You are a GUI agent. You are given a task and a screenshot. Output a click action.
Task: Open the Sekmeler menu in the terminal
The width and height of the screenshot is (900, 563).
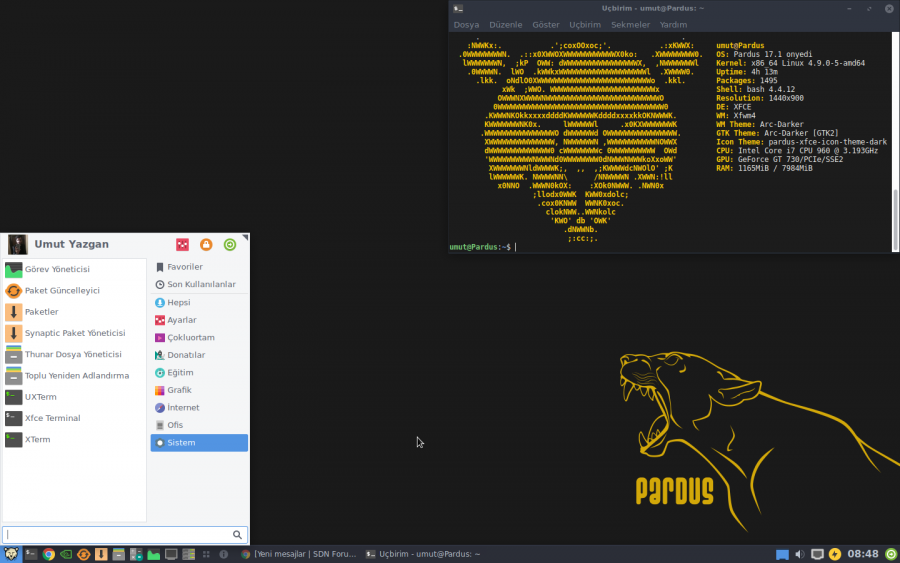pyautogui.click(x=630, y=25)
